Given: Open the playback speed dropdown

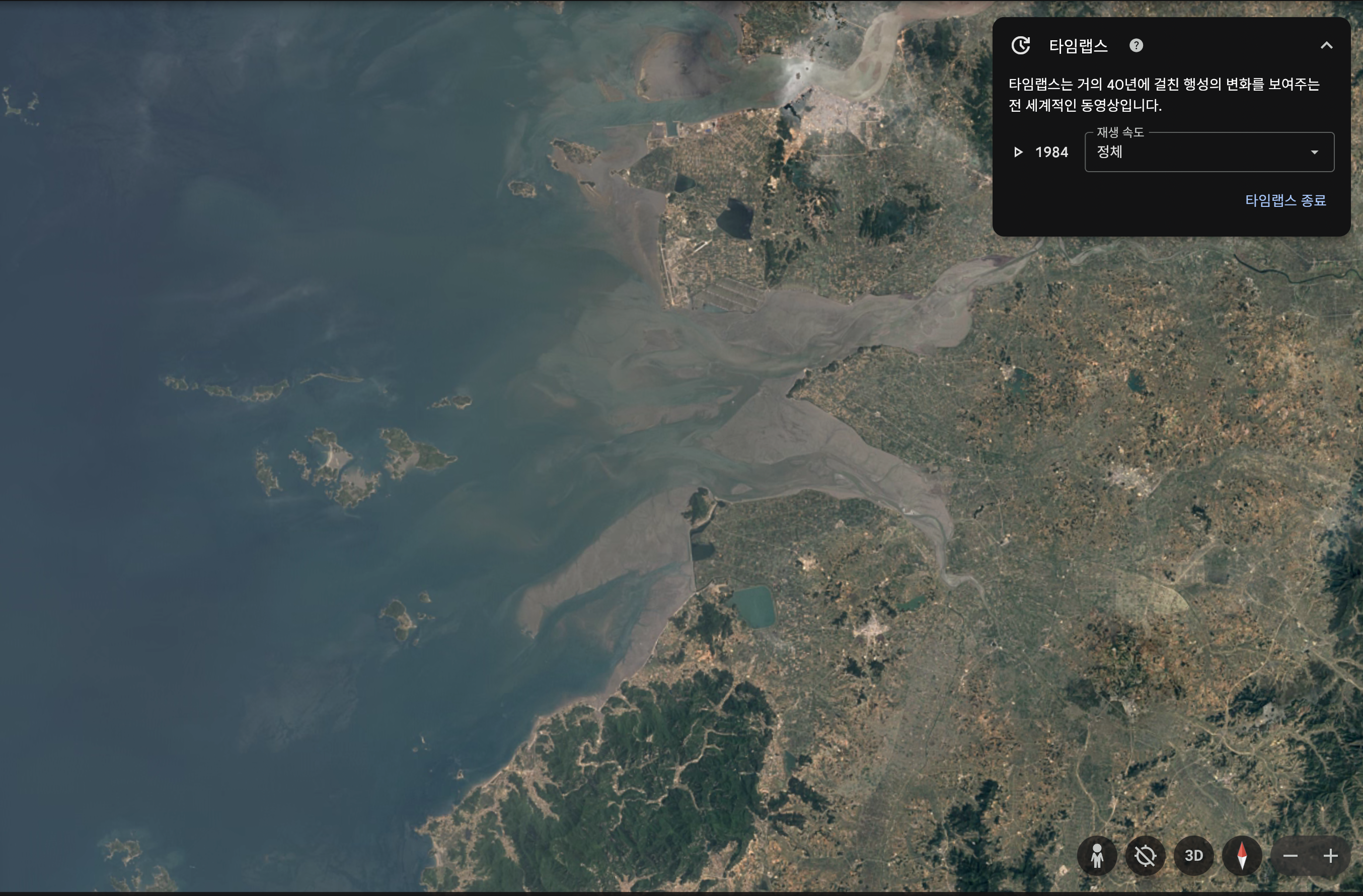Looking at the screenshot, I should pos(1209,152).
